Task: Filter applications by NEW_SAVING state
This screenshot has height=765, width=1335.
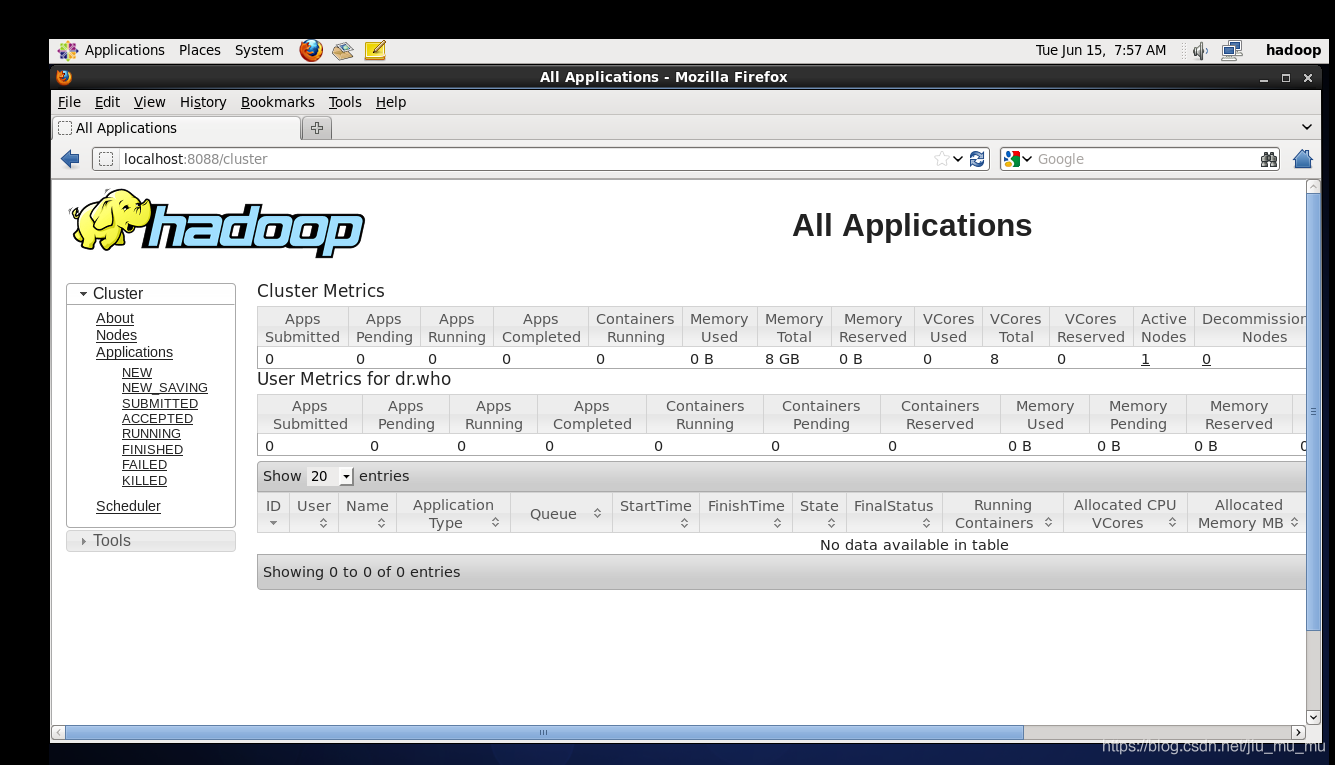Action: pos(165,388)
